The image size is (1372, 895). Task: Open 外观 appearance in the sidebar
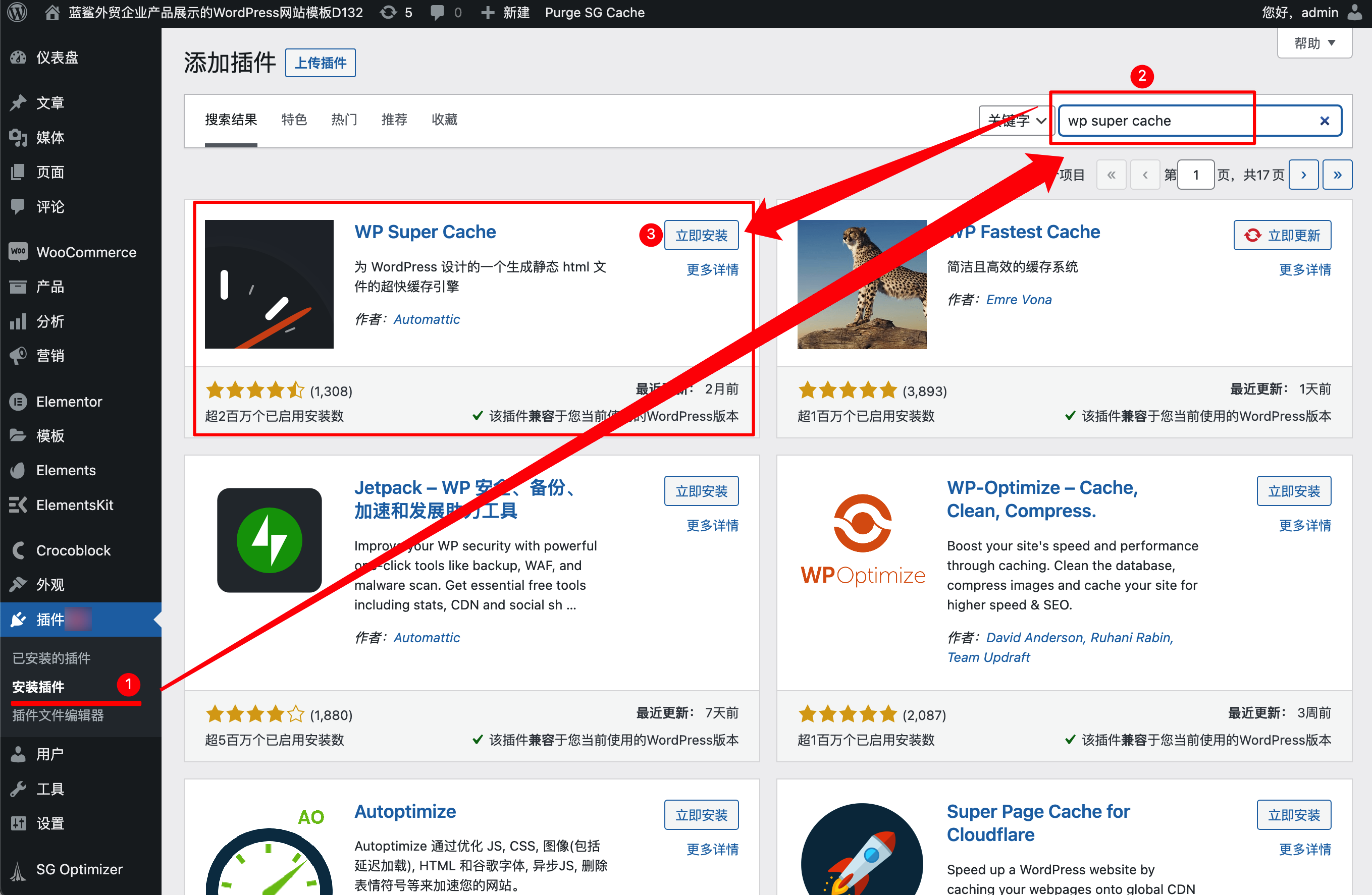81,585
